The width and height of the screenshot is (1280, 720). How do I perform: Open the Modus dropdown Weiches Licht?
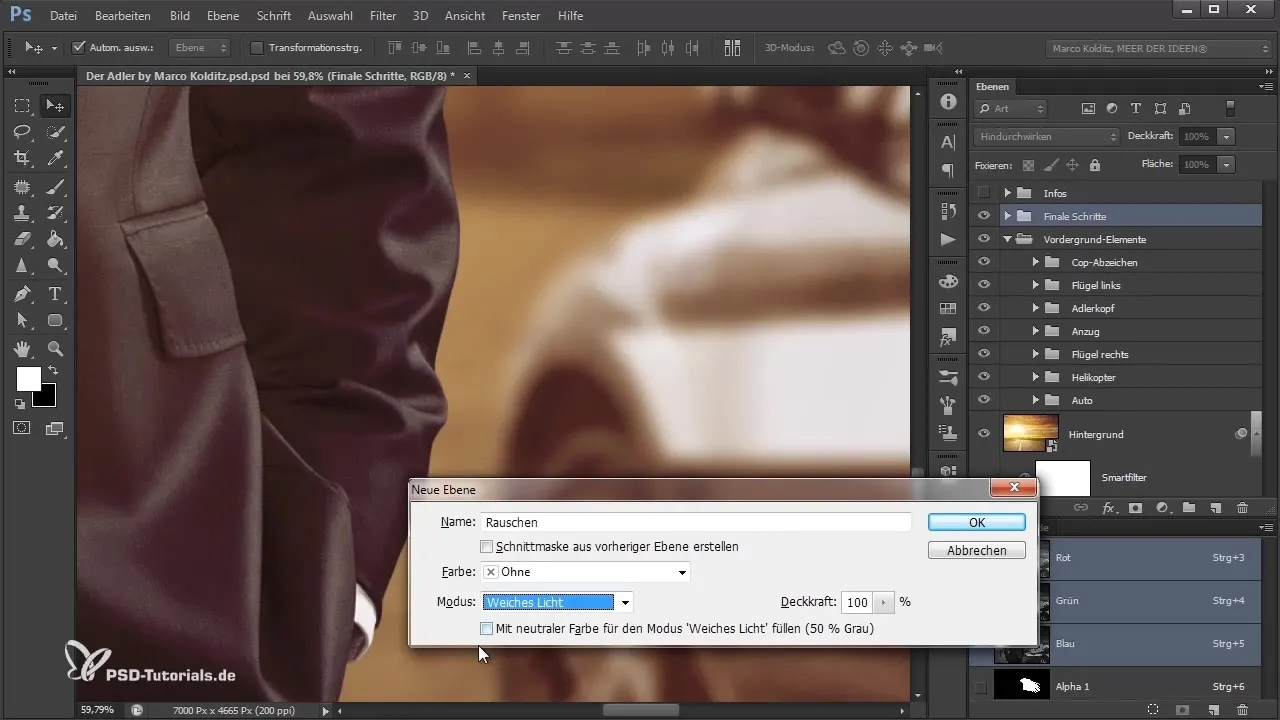click(557, 603)
